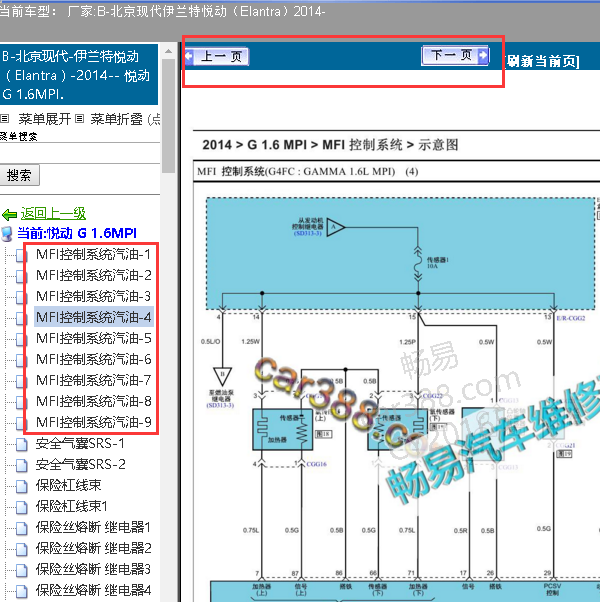This screenshot has width=600, height=602.
Task: Click the 搜索 search button
Action: pos(19,175)
